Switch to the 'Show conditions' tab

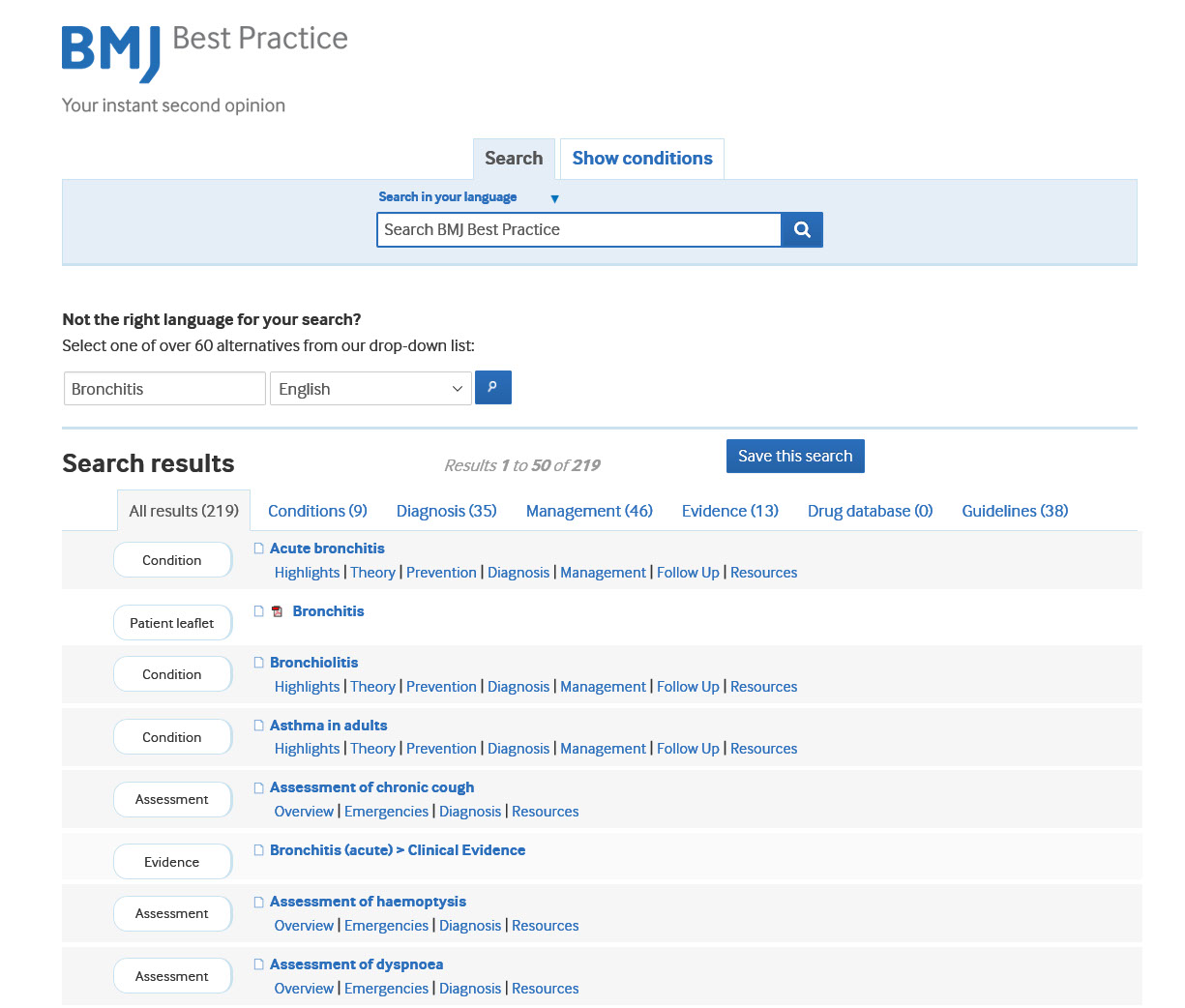(641, 158)
